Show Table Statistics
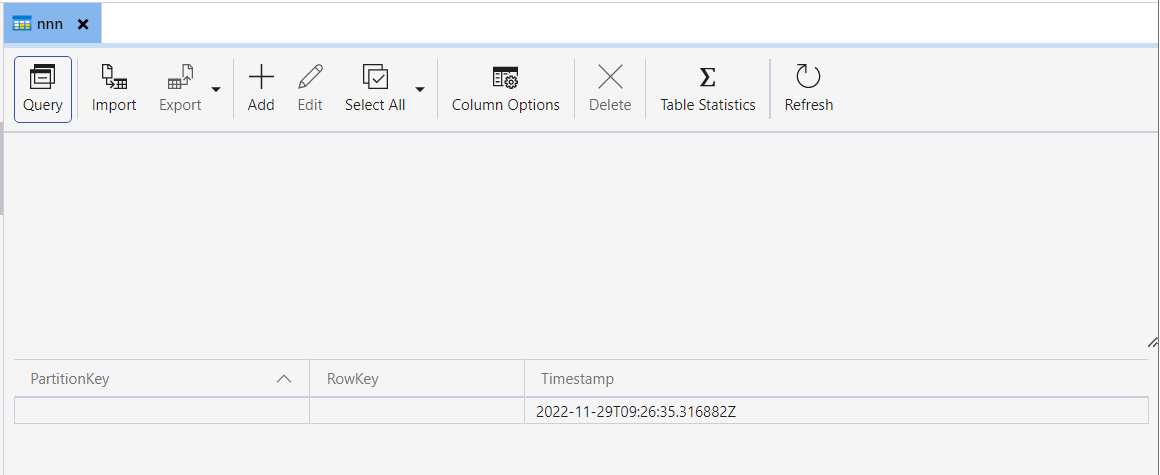 [x=708, y=89]
